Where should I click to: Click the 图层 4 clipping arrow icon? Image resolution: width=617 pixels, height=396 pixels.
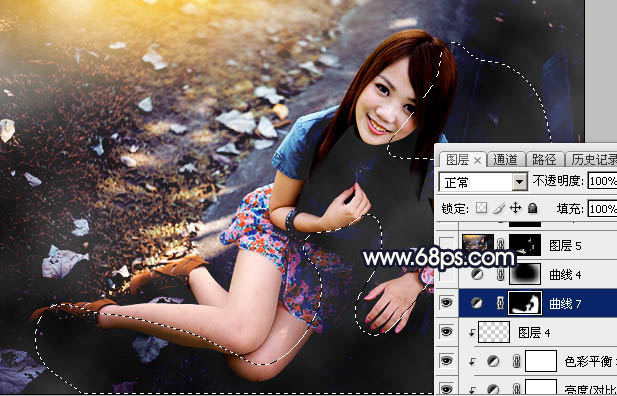pyautogui.click(x=472, y=333)
